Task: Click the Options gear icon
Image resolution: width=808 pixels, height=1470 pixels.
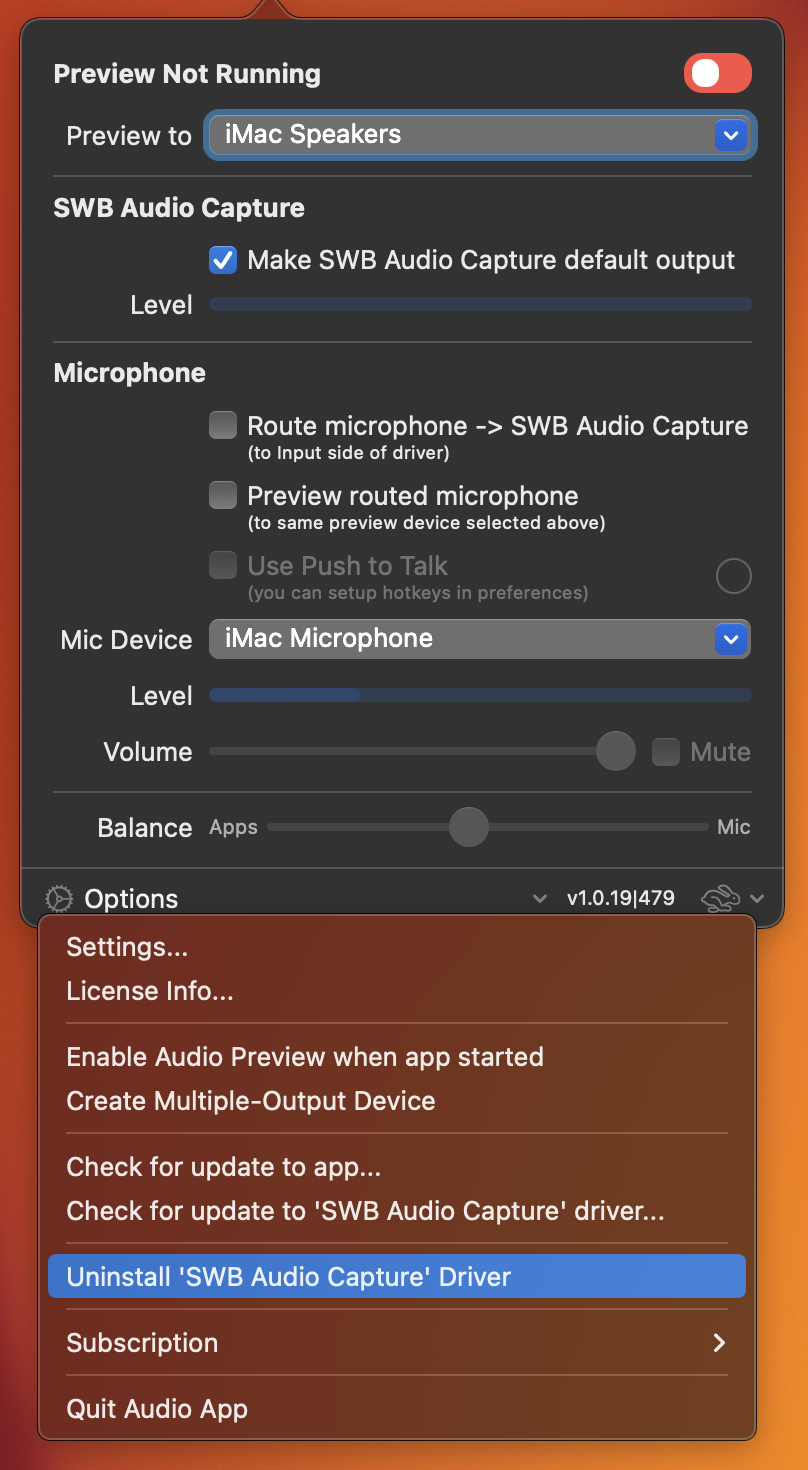Action: pyautogui.click(x=60, y=899)
